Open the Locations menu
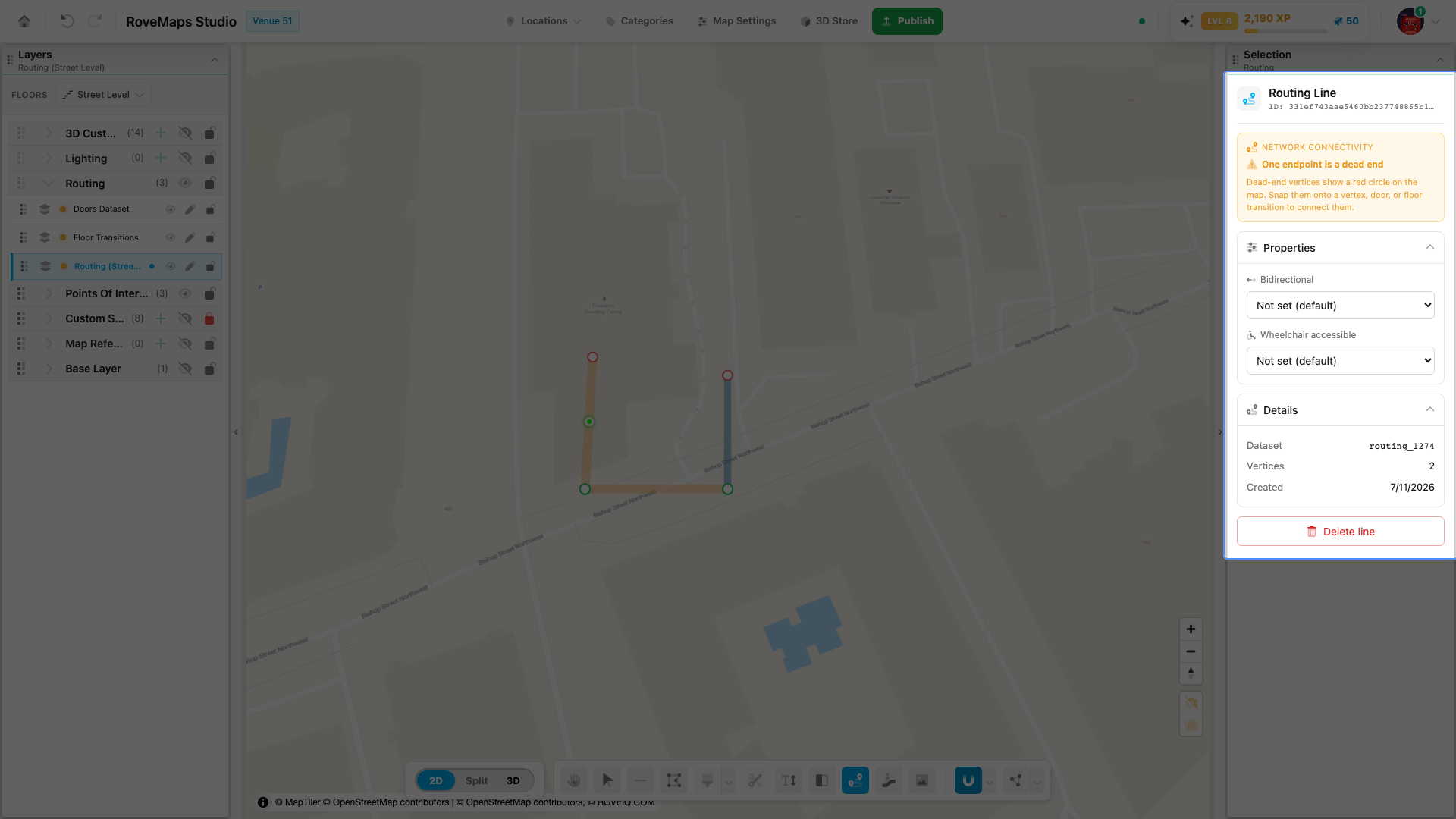 (x=544, y=21)
